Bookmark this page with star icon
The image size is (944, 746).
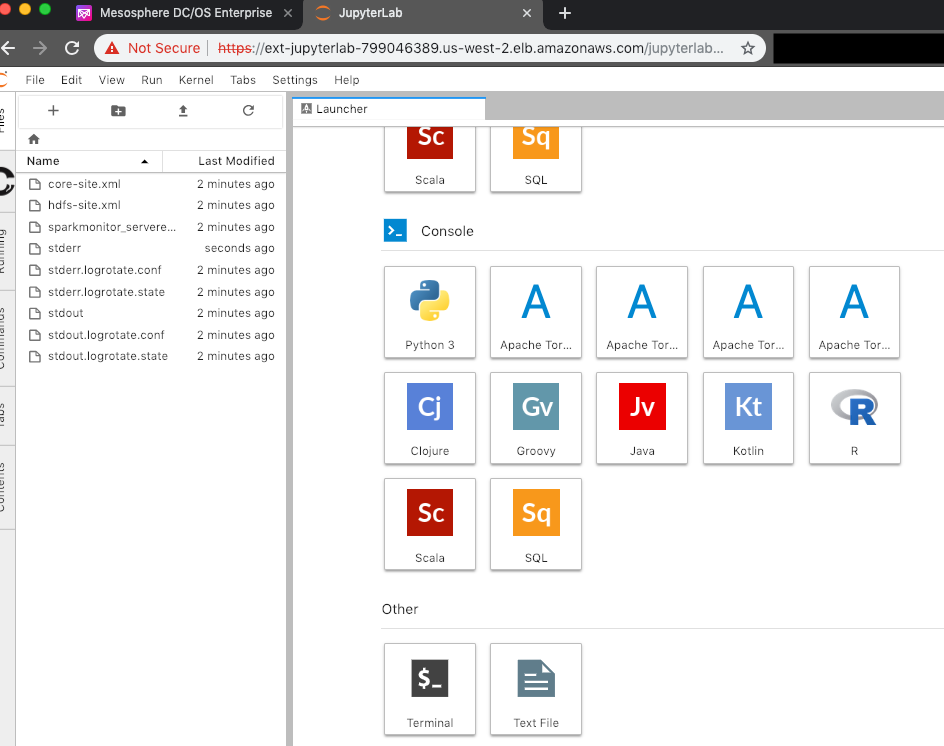click(x=747, y=48)
